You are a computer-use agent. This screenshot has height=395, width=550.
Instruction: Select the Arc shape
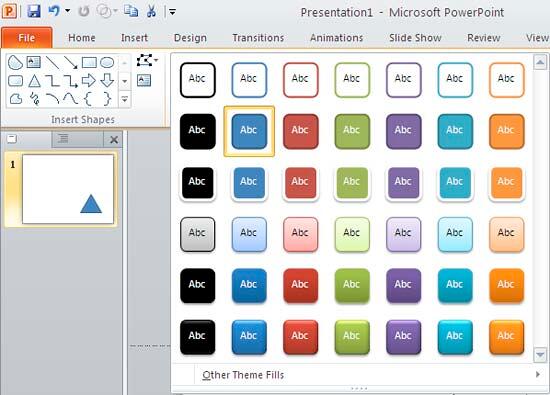52,99
